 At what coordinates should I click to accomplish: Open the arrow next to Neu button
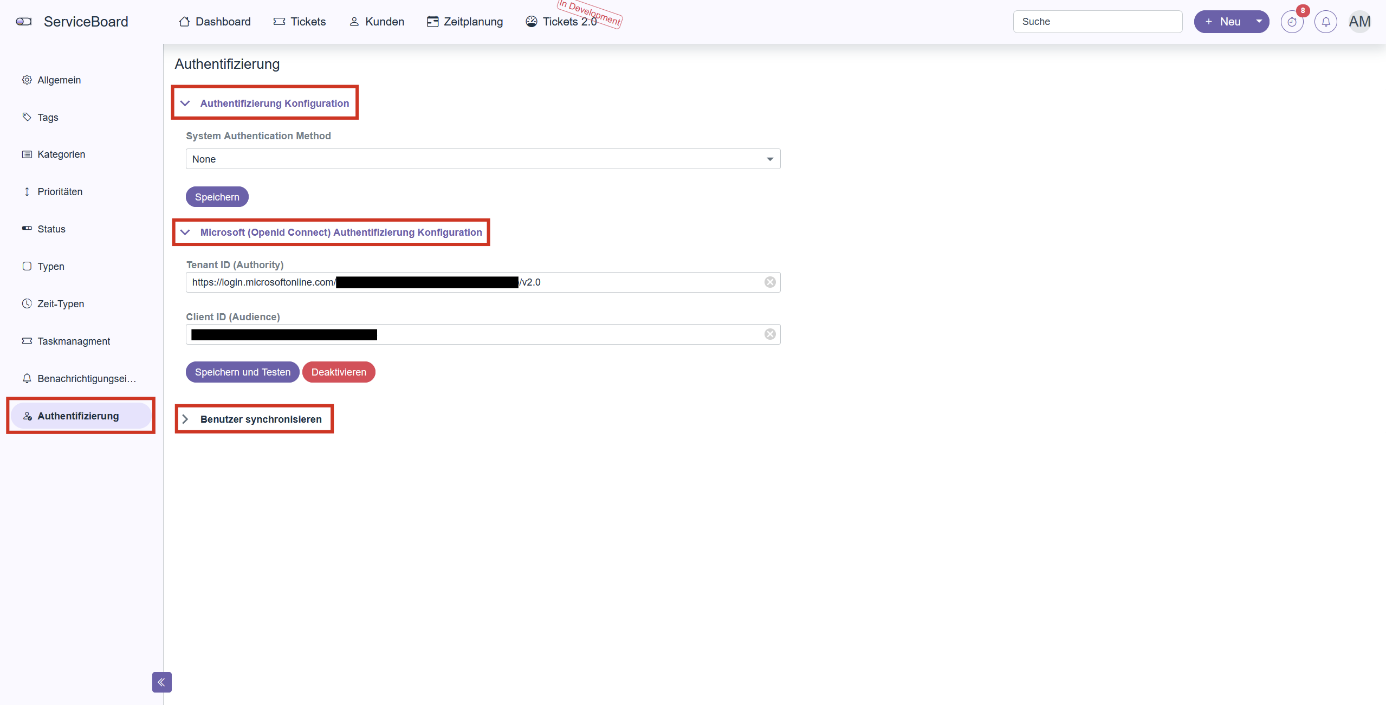(1259, 22)
